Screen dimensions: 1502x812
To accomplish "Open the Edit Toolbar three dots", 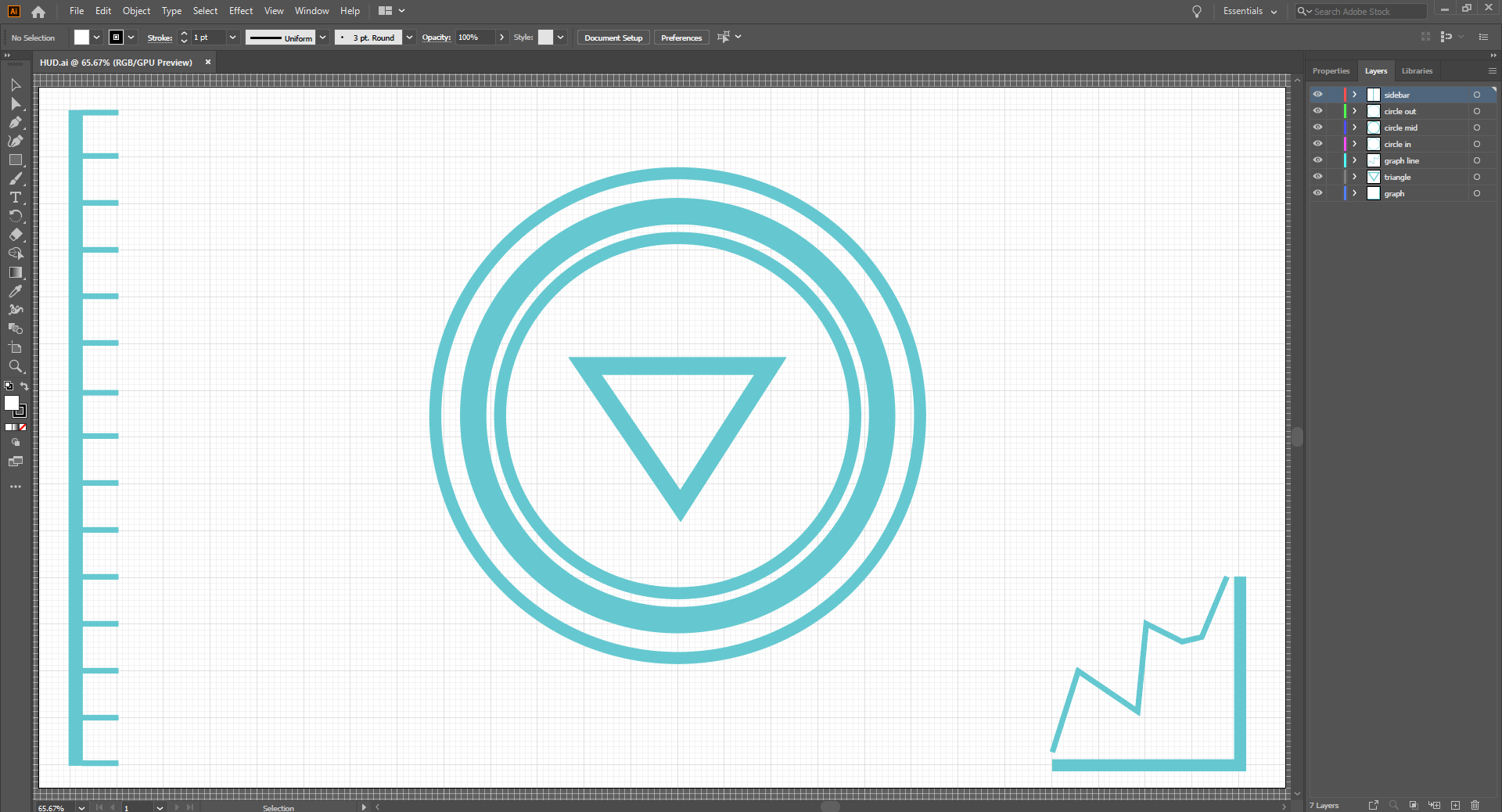I will tap(16, 487).
